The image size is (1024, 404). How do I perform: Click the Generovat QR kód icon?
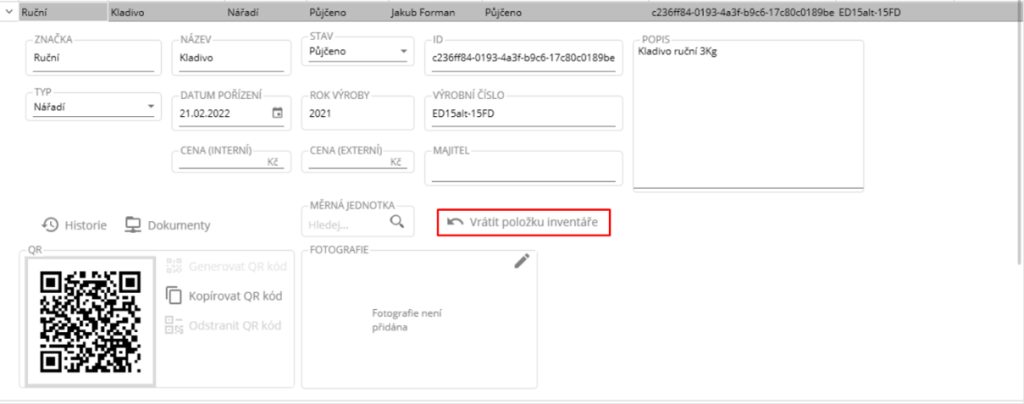tap(174, 266)
